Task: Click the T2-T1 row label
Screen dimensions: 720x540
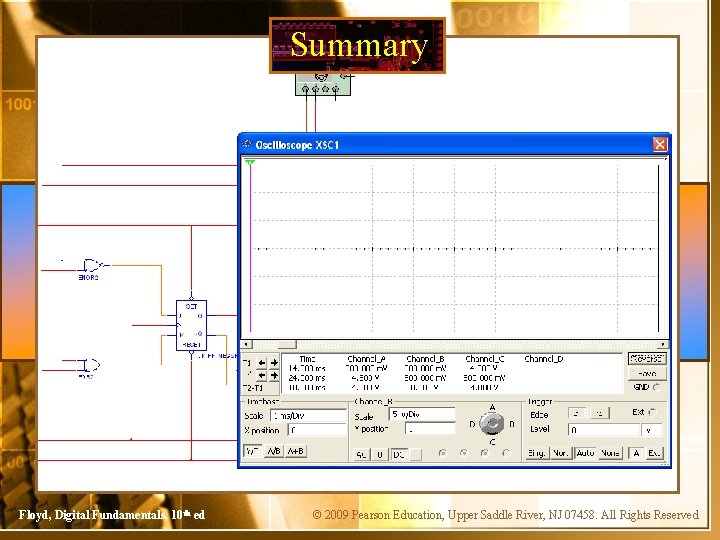Action: (253, 388)
